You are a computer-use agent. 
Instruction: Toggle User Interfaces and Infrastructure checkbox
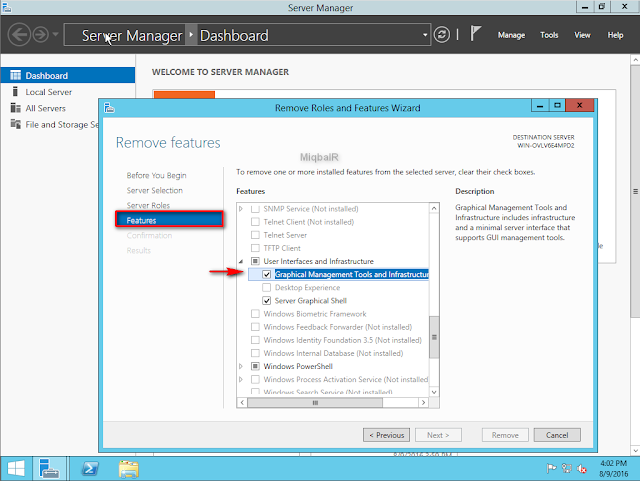(255, 261)
